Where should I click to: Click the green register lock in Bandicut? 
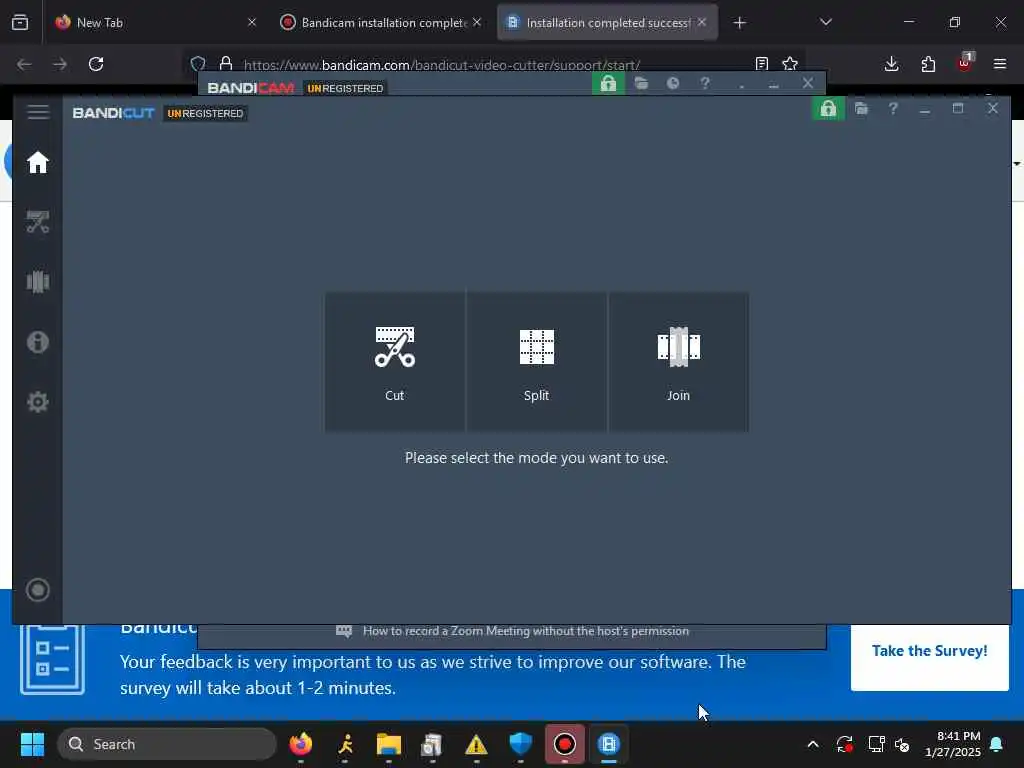pos(828,108)
